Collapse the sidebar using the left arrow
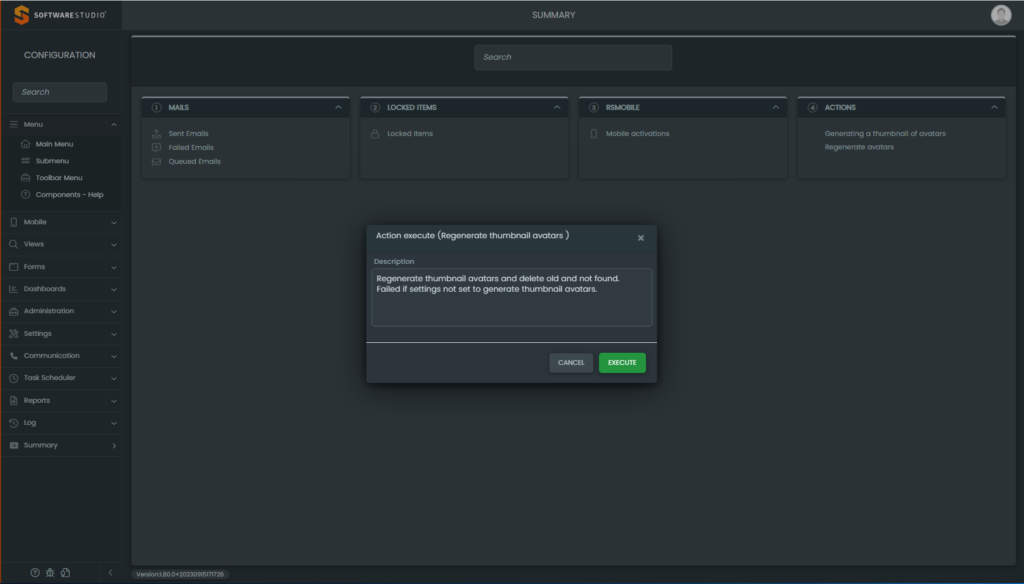 pos(110,573)
